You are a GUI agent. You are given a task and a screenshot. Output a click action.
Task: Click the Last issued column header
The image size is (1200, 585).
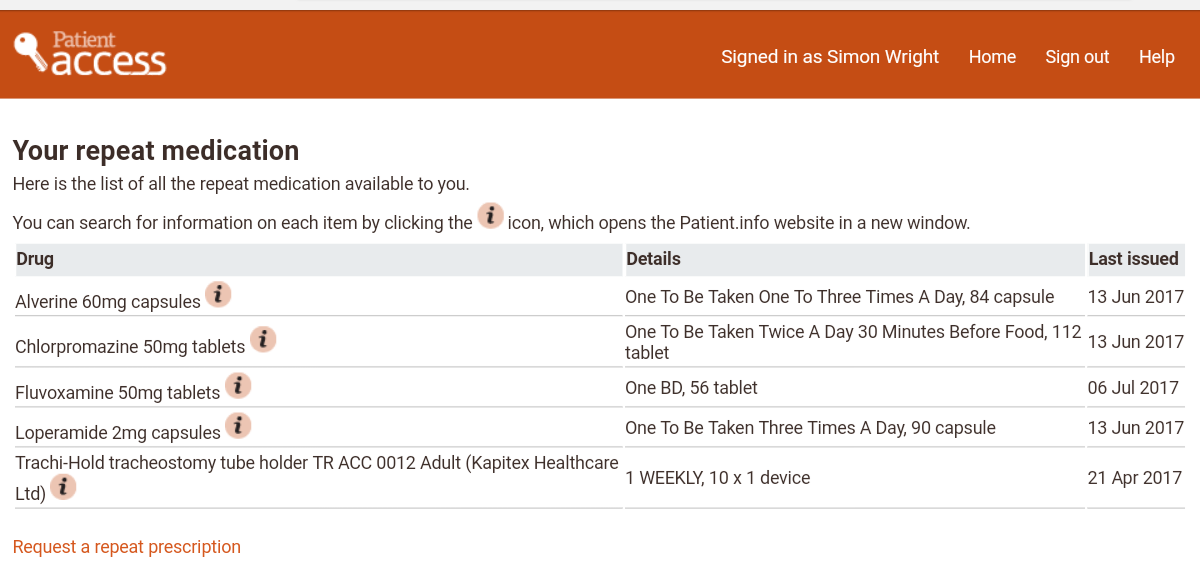tap(1133, 259)
